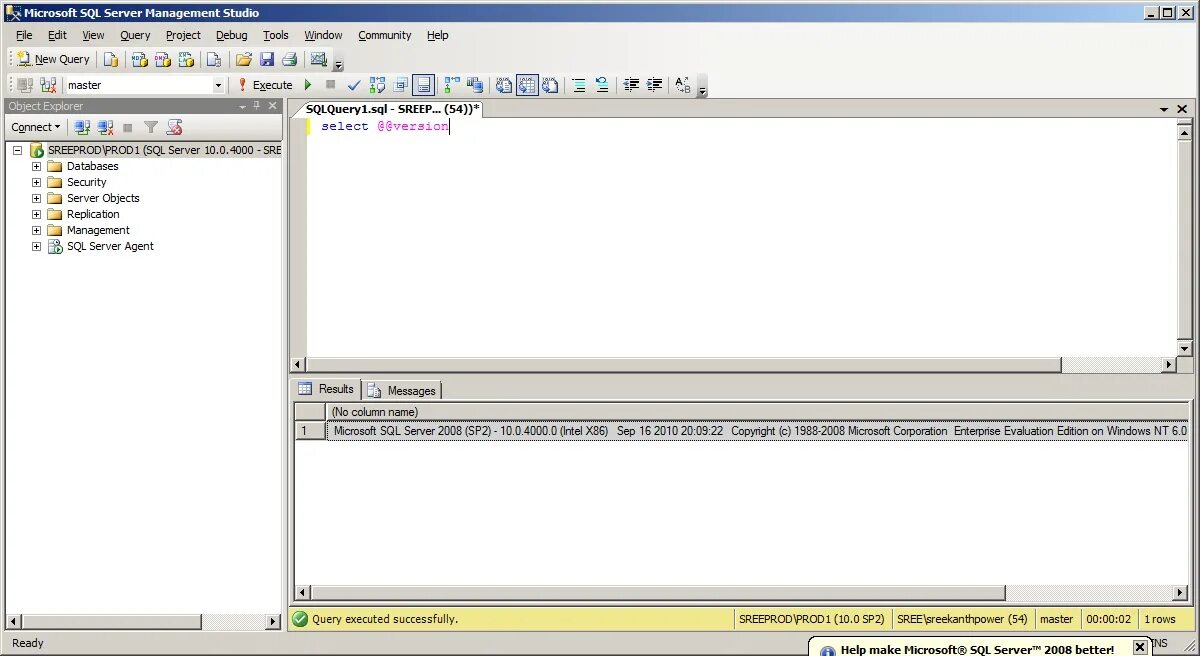Toggle IntelliSense Enabled
This screenshot has width=1200, height=656.
click(423, 85)
